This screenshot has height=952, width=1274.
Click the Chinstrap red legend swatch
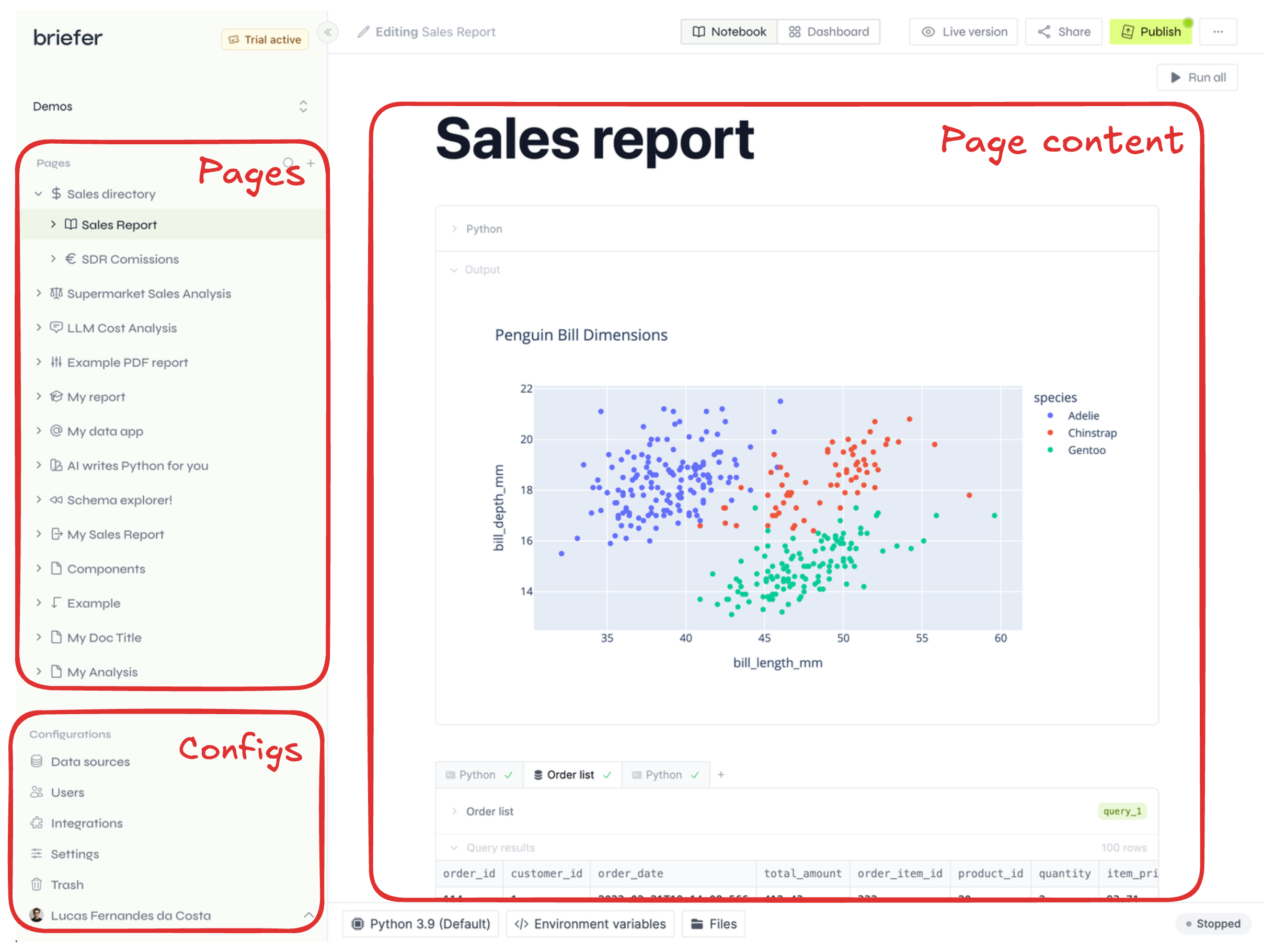[1050, 432]
